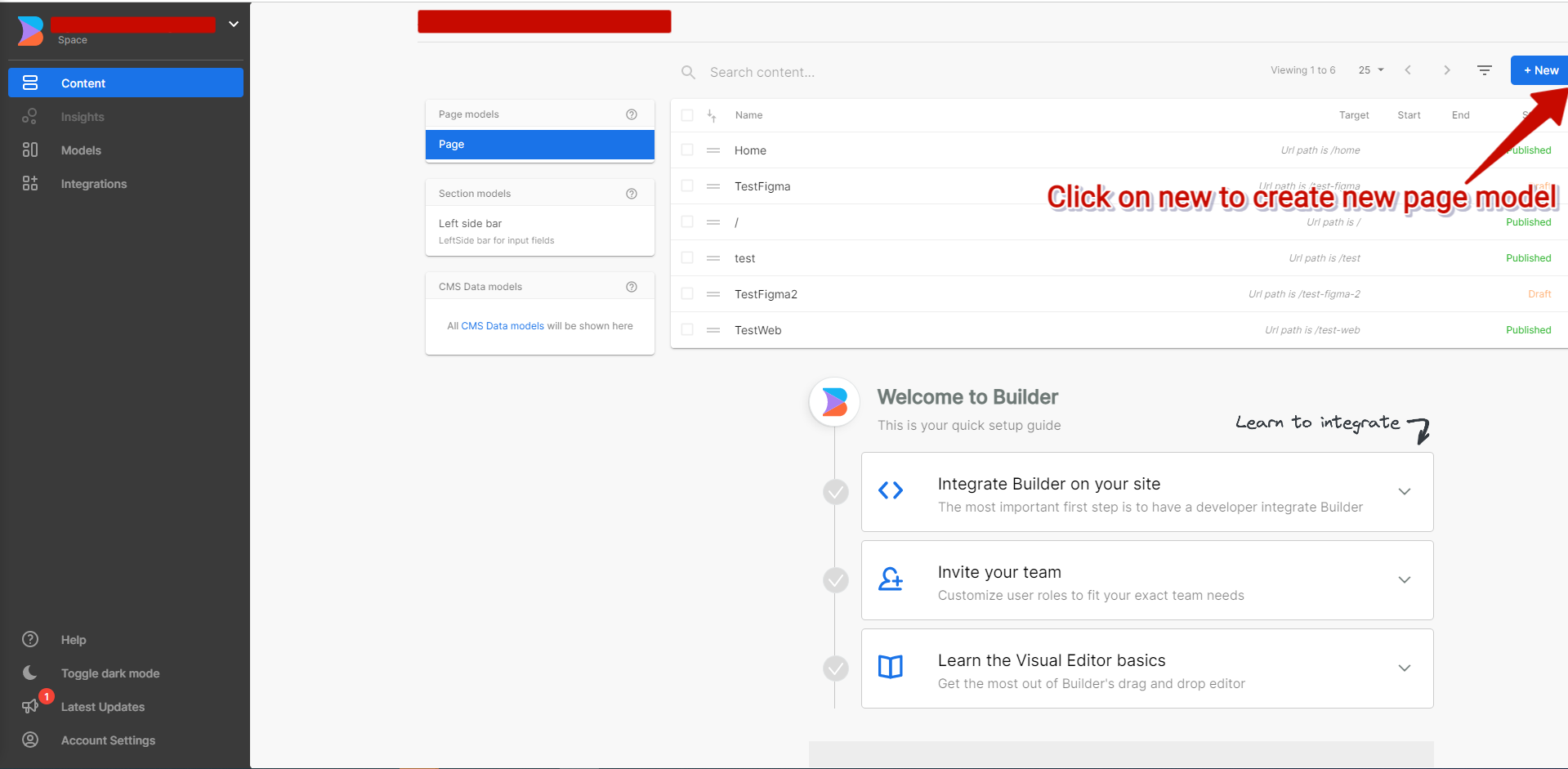
Task: Click the drag handle on TestFigma row
Action: tap(713, 186)
